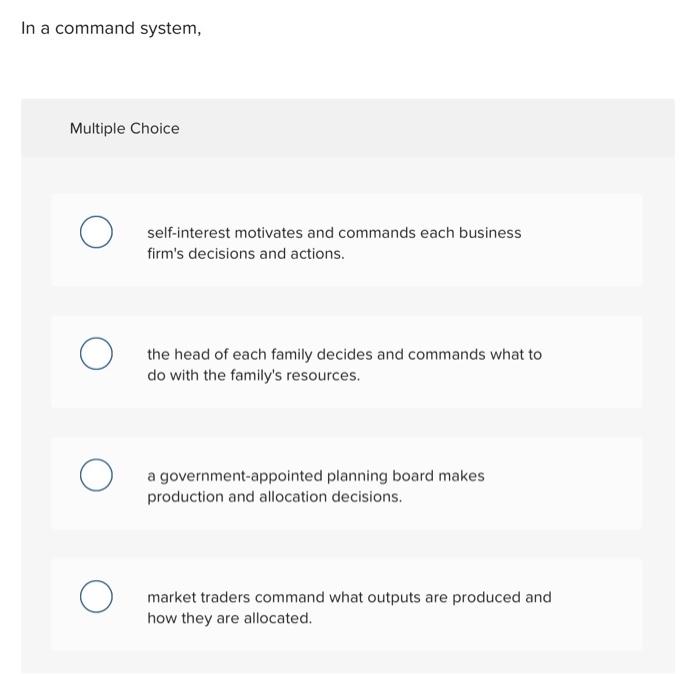
Task: Select the radio button for head of family option
Action: (x=96, y=355)
